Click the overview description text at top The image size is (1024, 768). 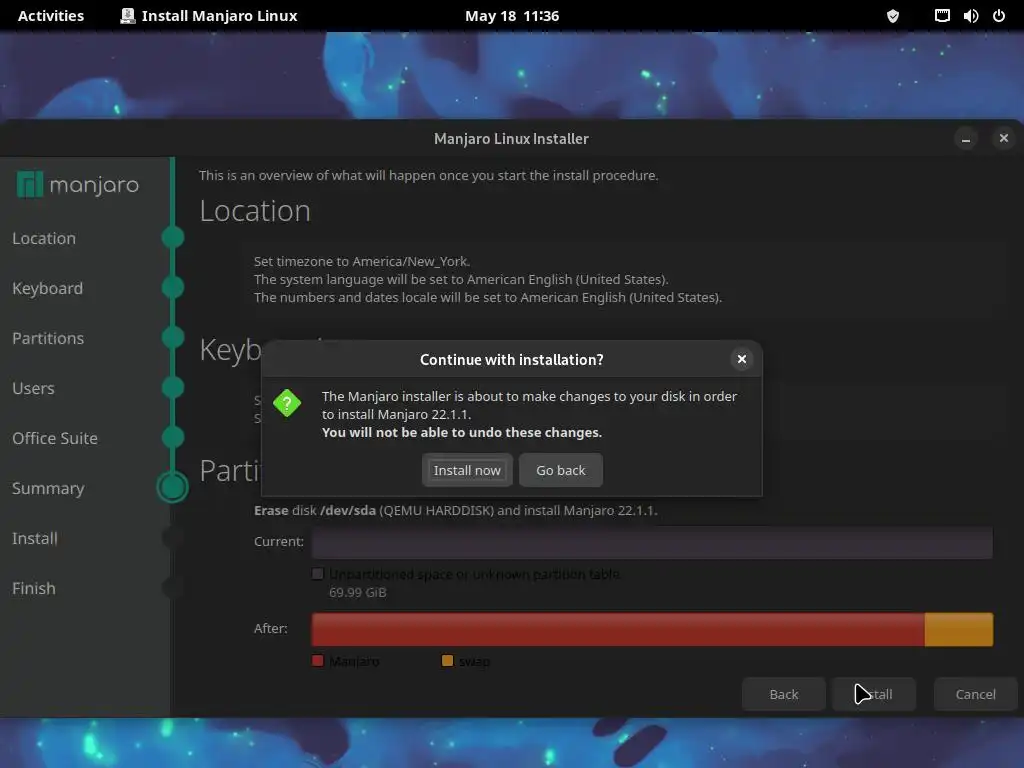[428, 175]
